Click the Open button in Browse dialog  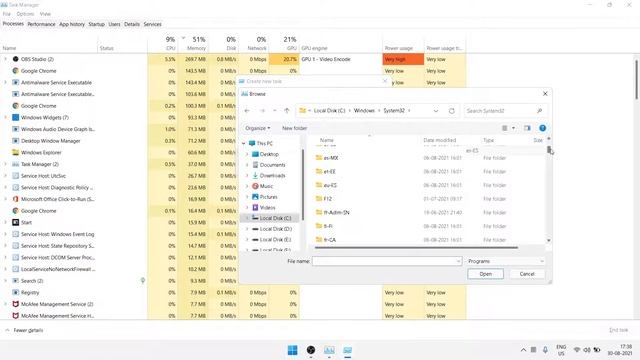485,274
